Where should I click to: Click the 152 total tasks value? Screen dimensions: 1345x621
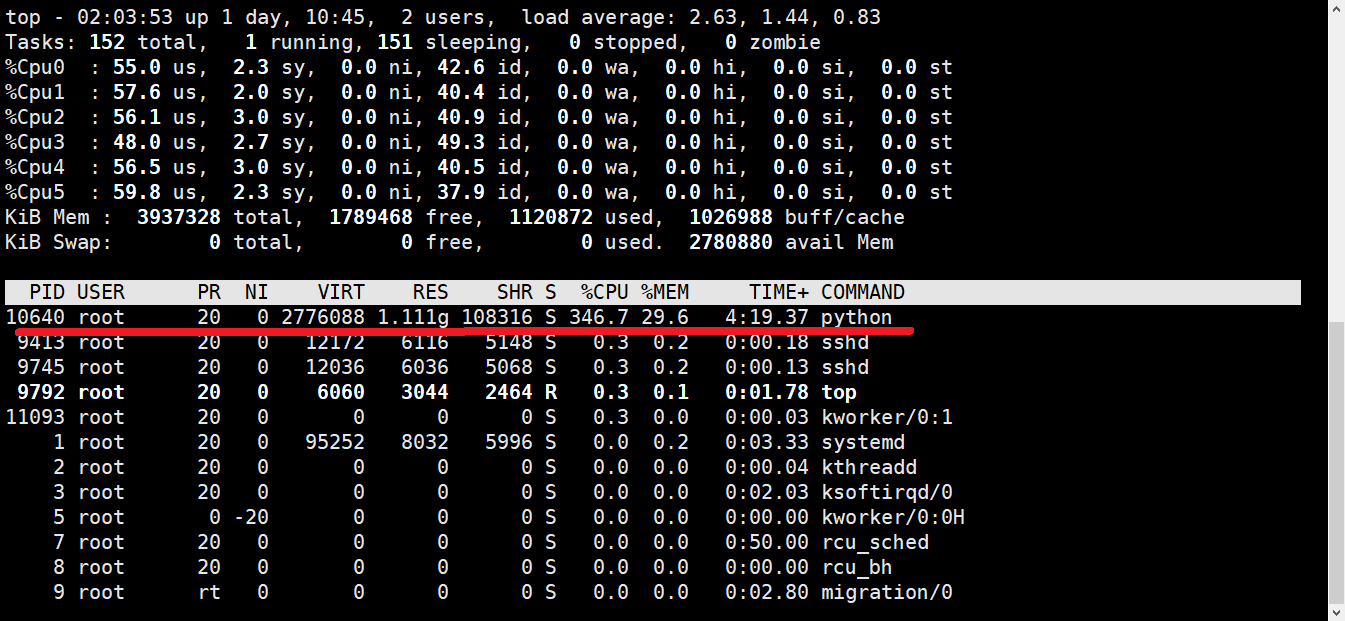pos(107,42)
